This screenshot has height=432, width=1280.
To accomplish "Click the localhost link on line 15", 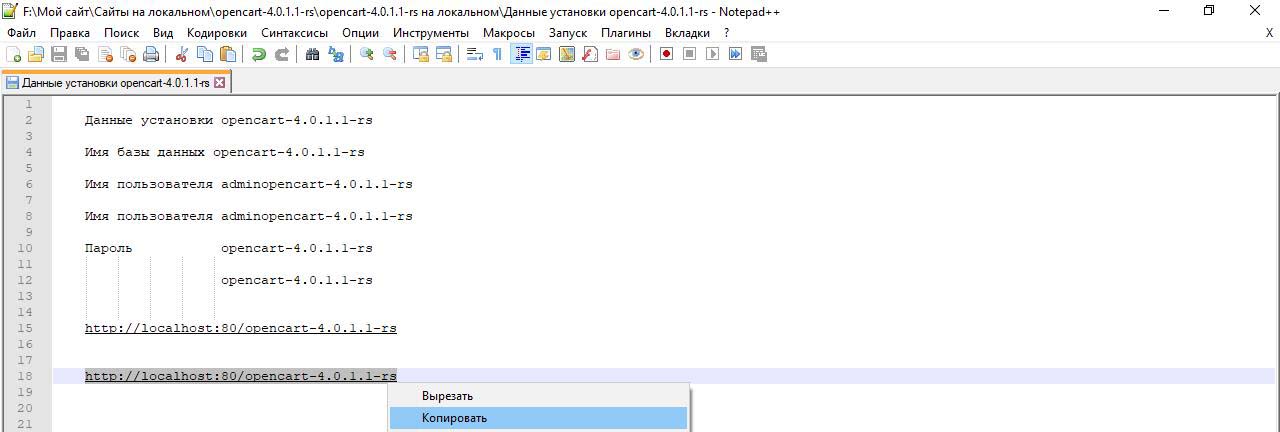I will click(x=240, y=328).
